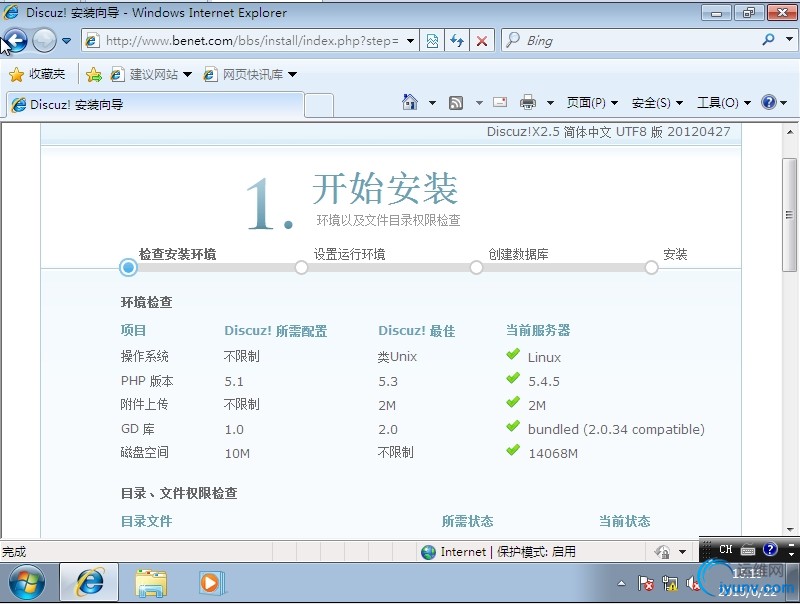This screenshot has height=604, width=800.
Task: Expand the print options dropdown arrow
Action: [551, 103]
